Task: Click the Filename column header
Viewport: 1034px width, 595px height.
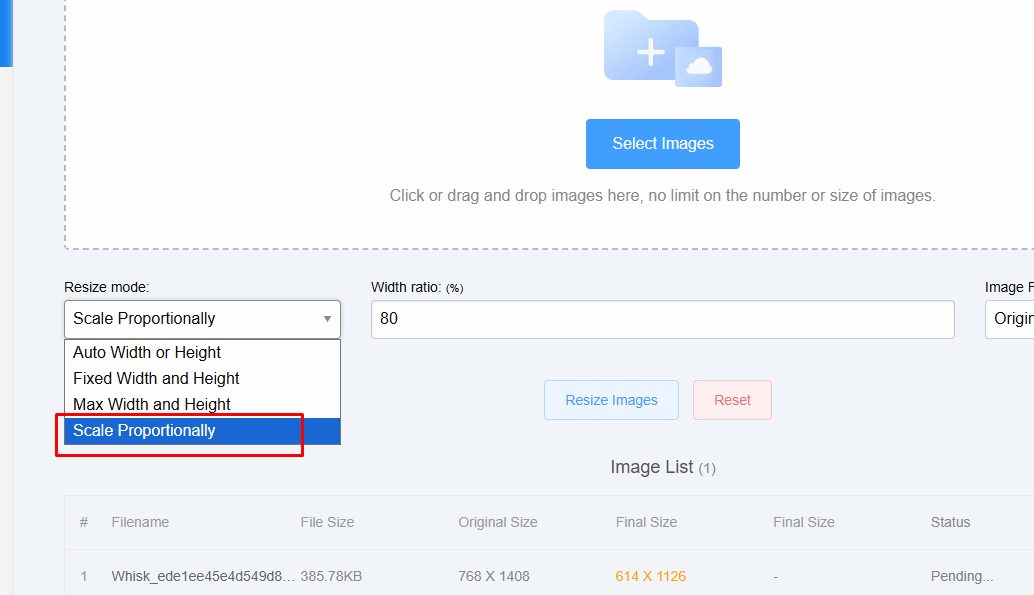Action: [140, 522]
